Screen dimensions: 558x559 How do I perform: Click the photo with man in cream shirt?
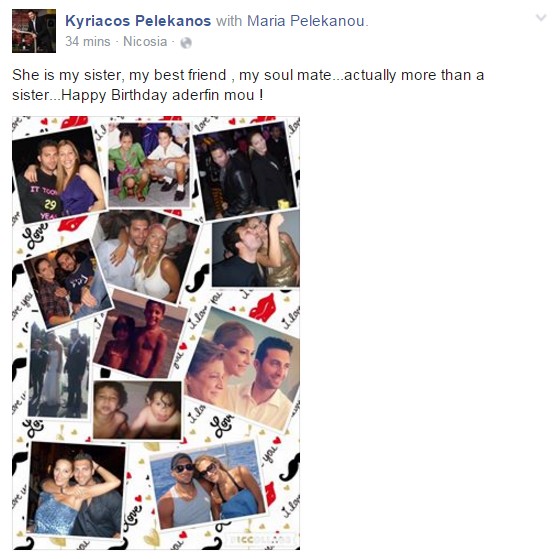(242, 369)
